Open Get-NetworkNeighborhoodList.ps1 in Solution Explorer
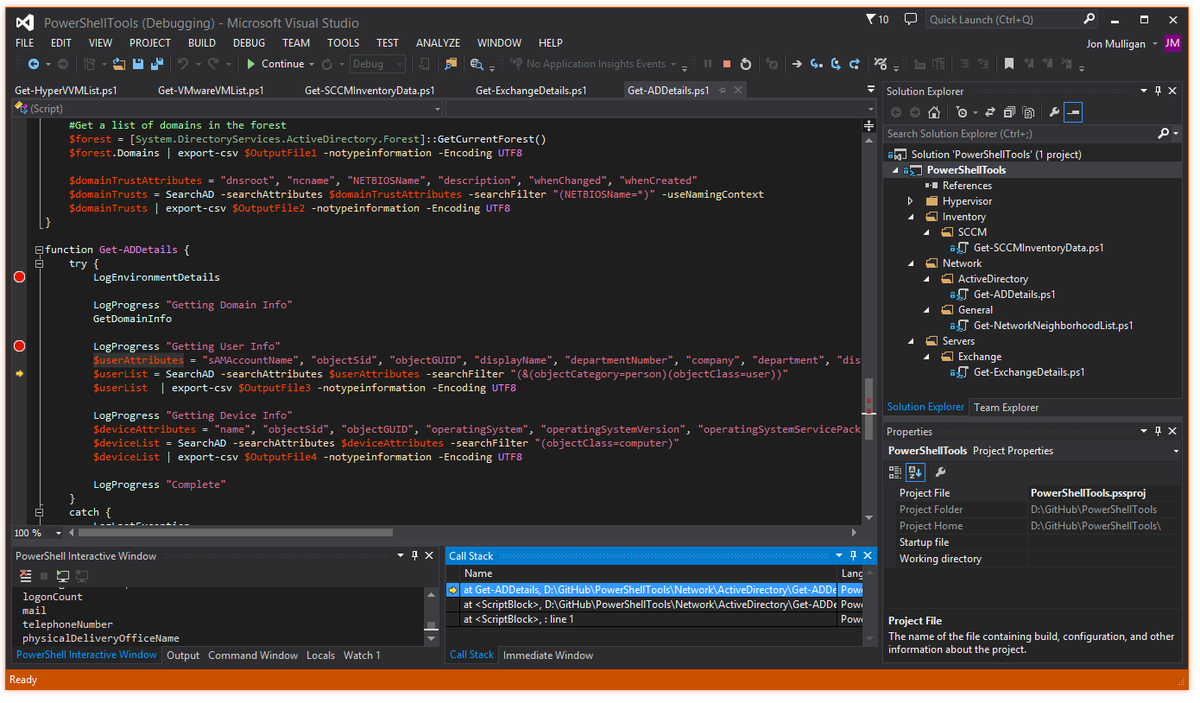 tap(1053, 325)
